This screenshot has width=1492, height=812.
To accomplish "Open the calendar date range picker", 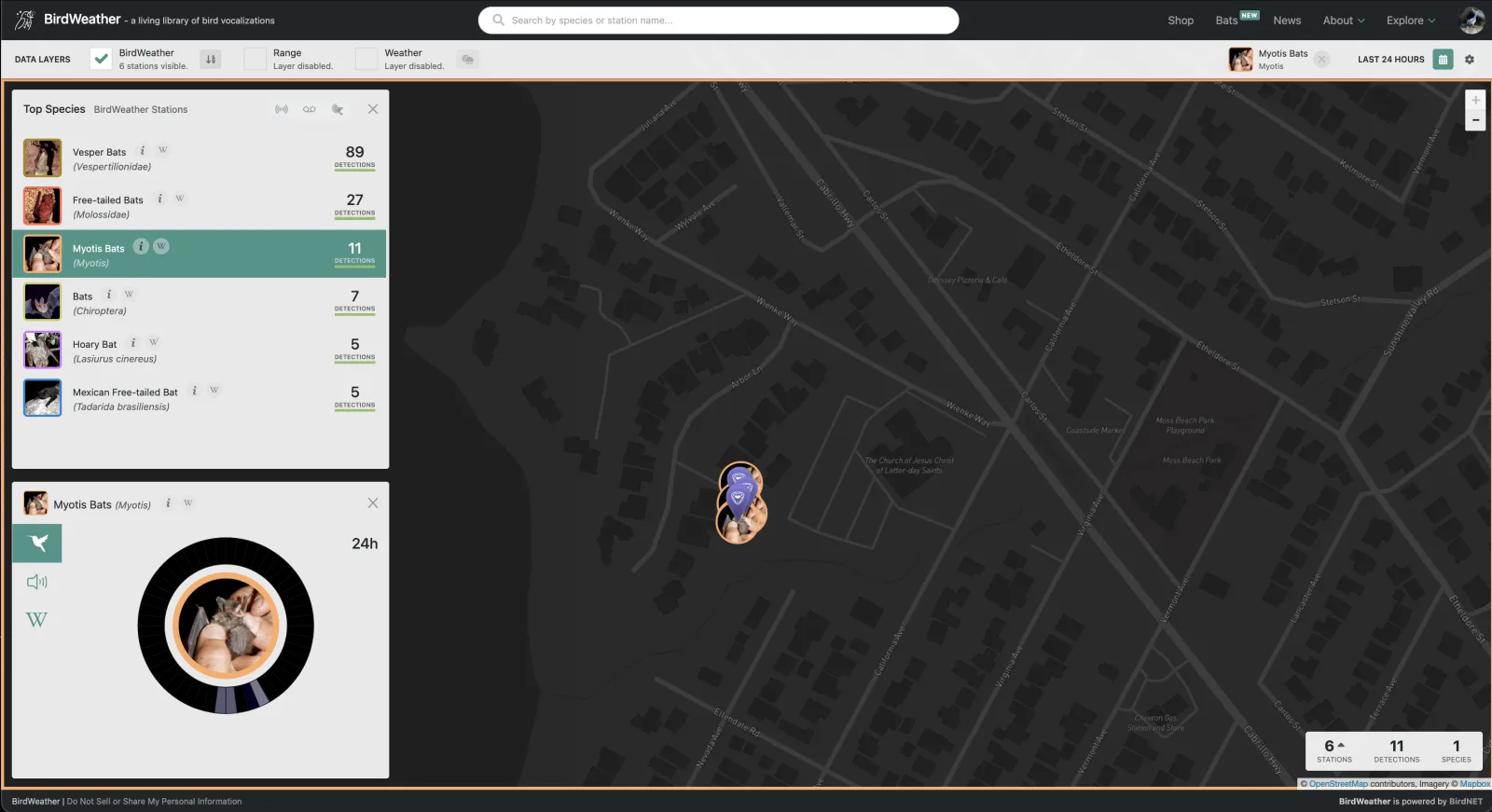I will point(1443,60).
